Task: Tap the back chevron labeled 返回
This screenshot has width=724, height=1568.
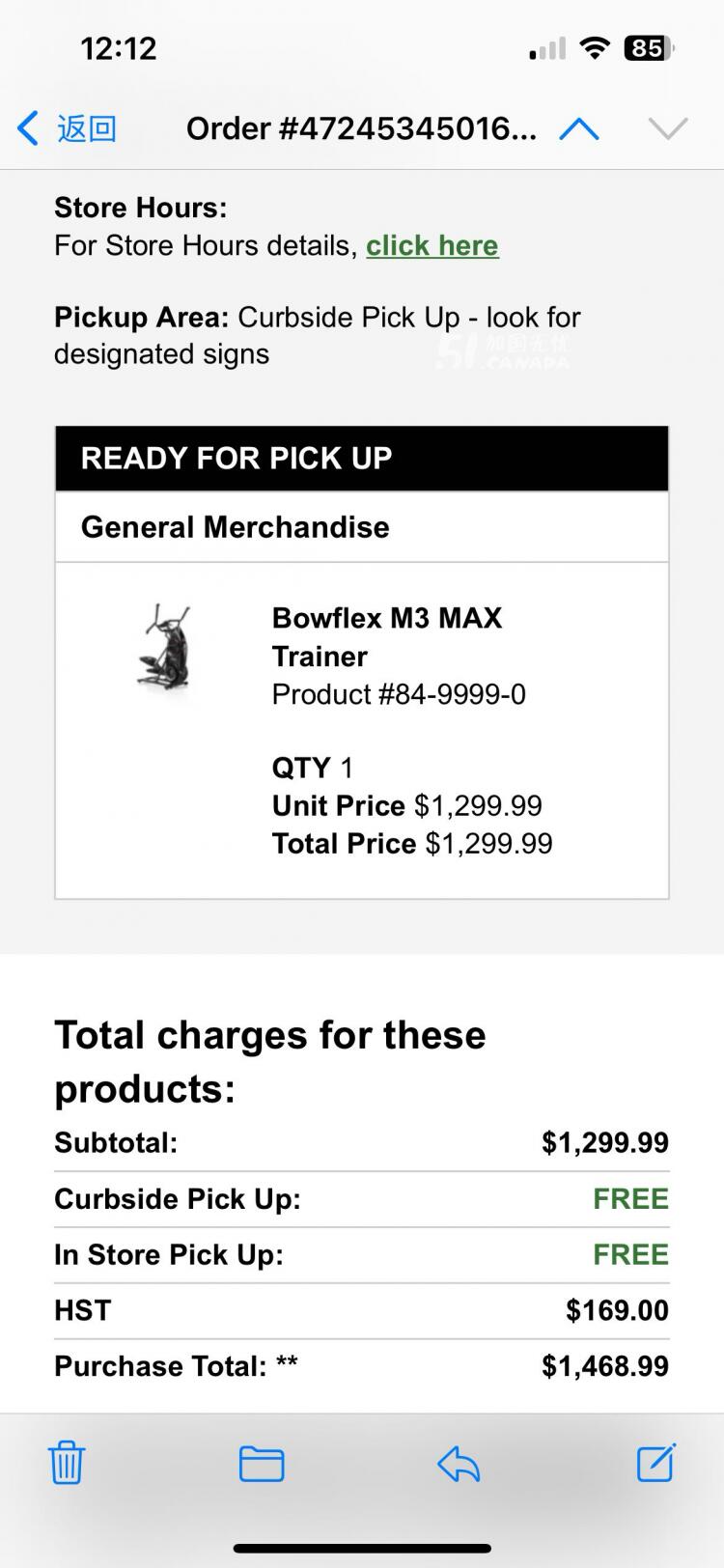Action: click(67, 127)
